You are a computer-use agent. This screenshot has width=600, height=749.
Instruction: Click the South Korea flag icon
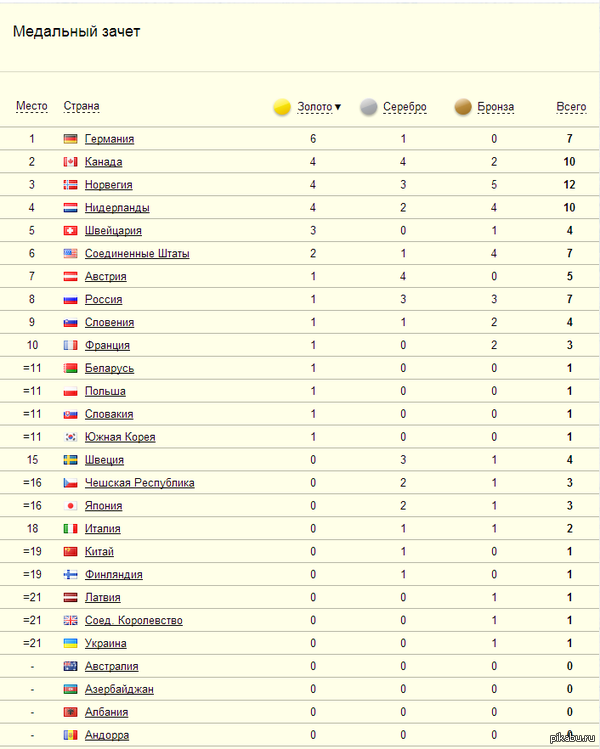pyautogui.click(x=70, y=437)
